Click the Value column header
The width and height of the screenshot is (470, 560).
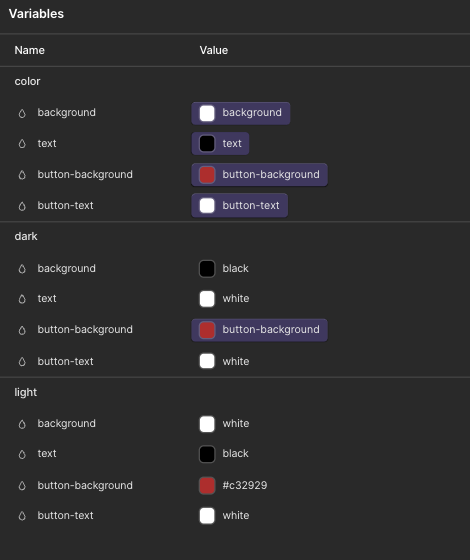[x=214, y=50]
